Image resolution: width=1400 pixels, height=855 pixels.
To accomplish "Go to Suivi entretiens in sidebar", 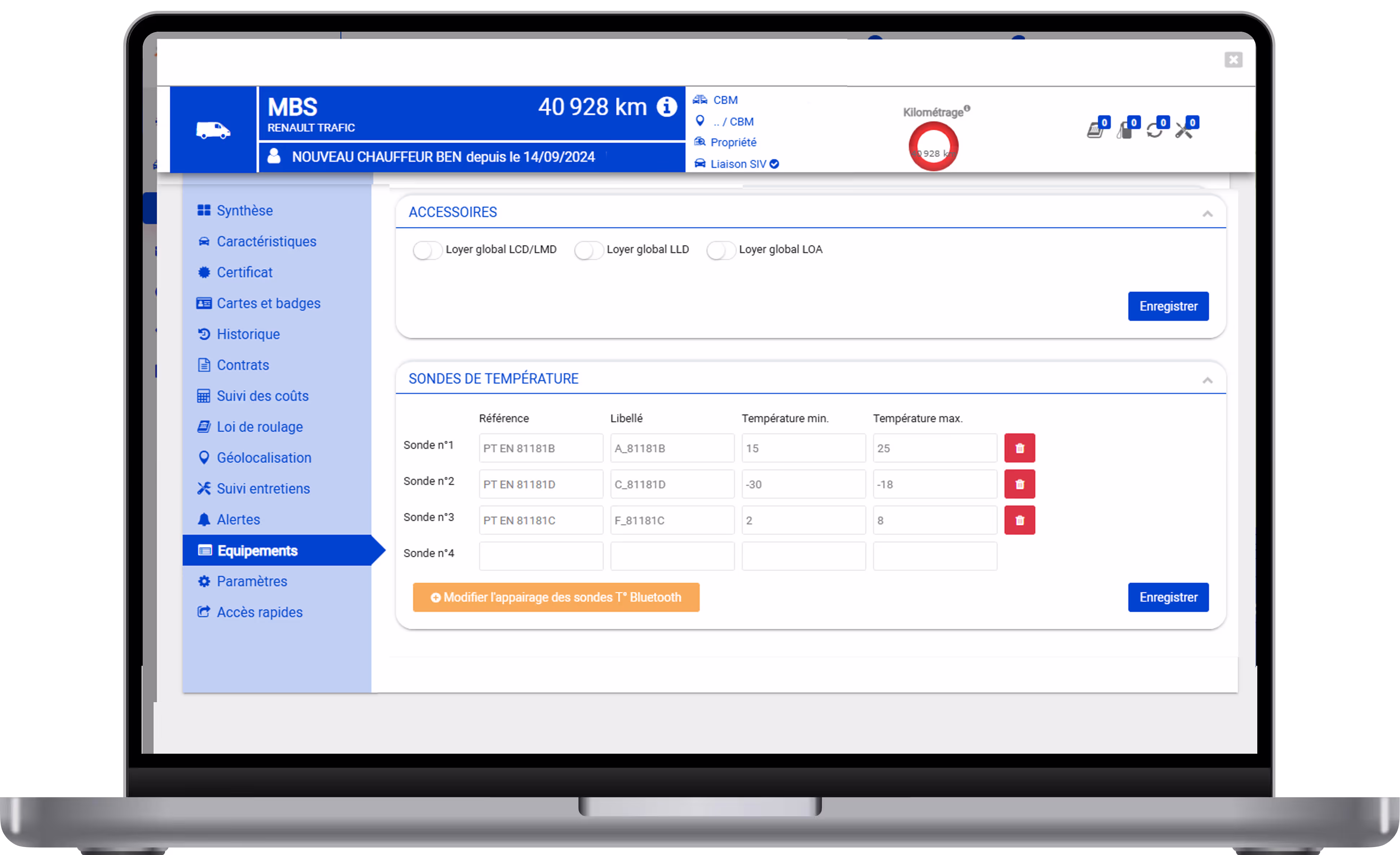I will tap(263, 488).
